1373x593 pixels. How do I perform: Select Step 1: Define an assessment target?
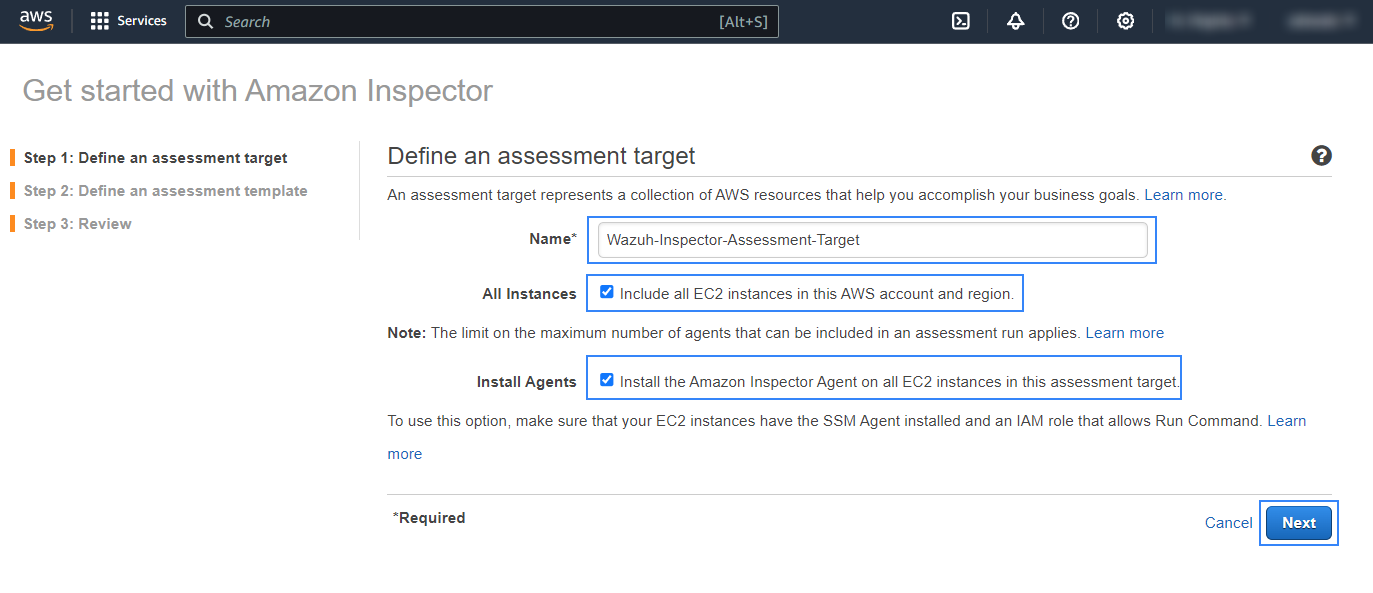(155, 158)
